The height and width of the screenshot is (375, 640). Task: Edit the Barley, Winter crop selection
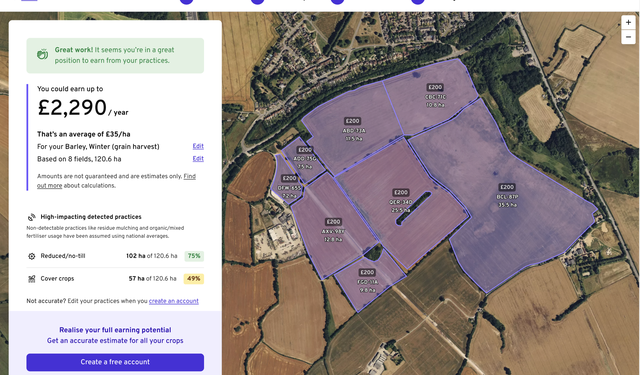198,146
